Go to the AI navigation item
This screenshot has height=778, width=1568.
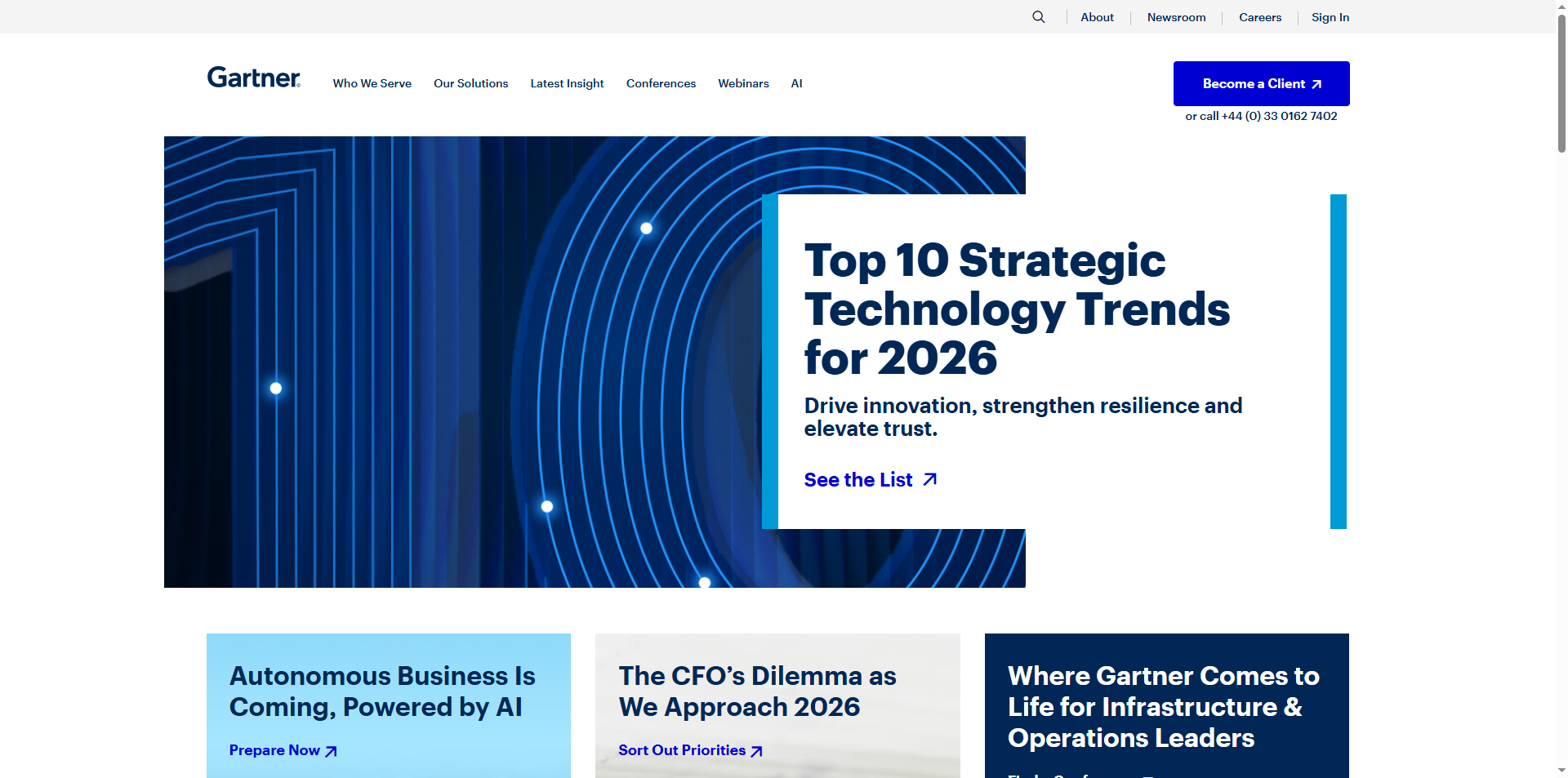point(796,83)
